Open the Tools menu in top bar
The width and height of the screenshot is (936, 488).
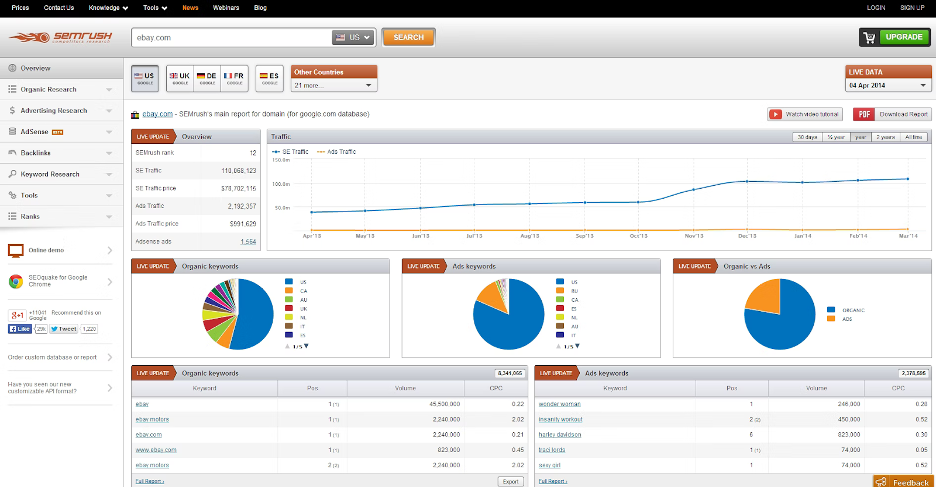[x=155, y=8]
